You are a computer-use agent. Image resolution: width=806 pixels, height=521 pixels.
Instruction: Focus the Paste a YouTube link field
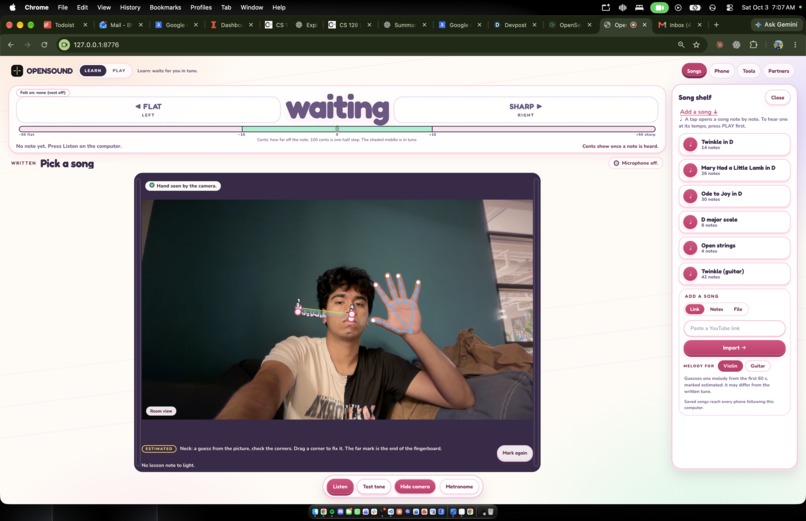point(734,328)
